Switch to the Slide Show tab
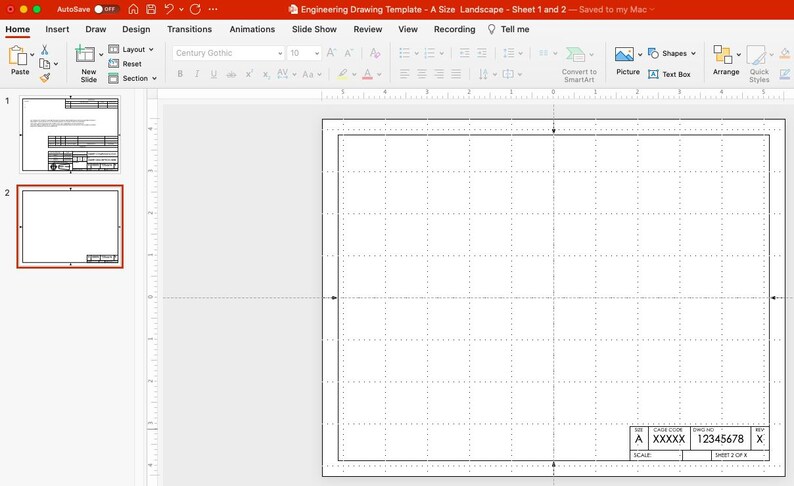Screen dimensions: 794x486 click(x=314, y=29)
